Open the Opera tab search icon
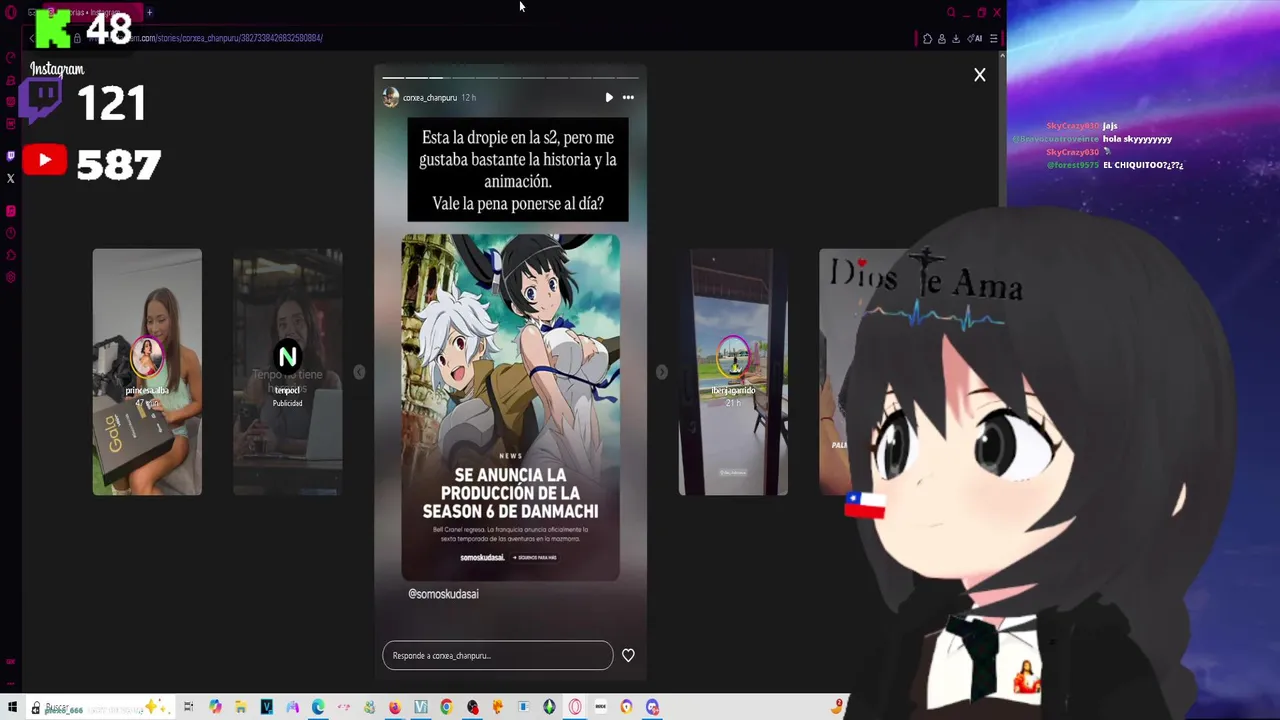 click(x=951, y=12)
